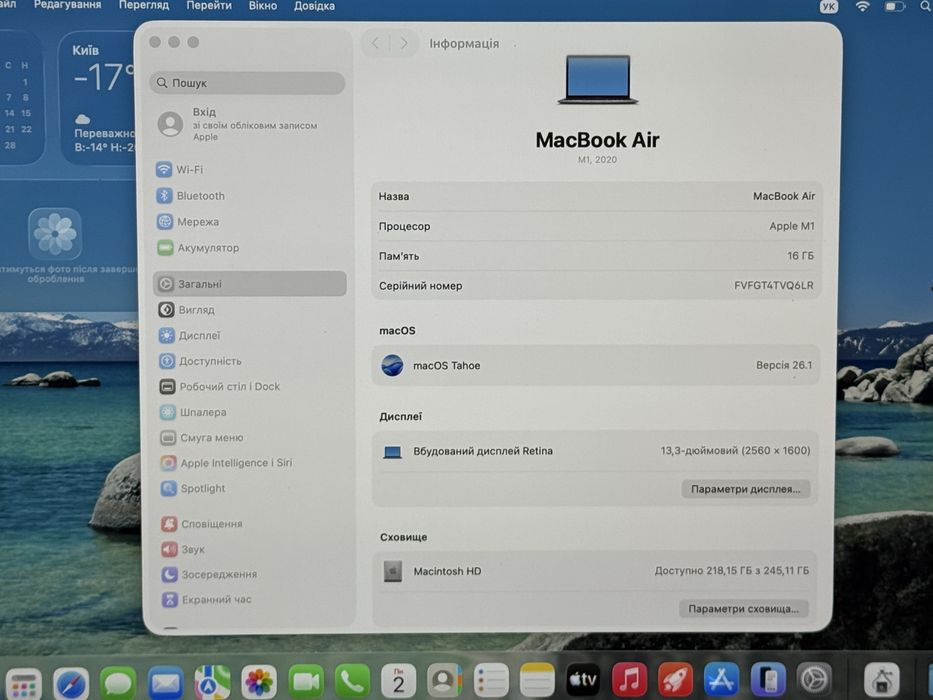
Task: Select Загальні in the sidebar
Action: [x=250, y=284]
